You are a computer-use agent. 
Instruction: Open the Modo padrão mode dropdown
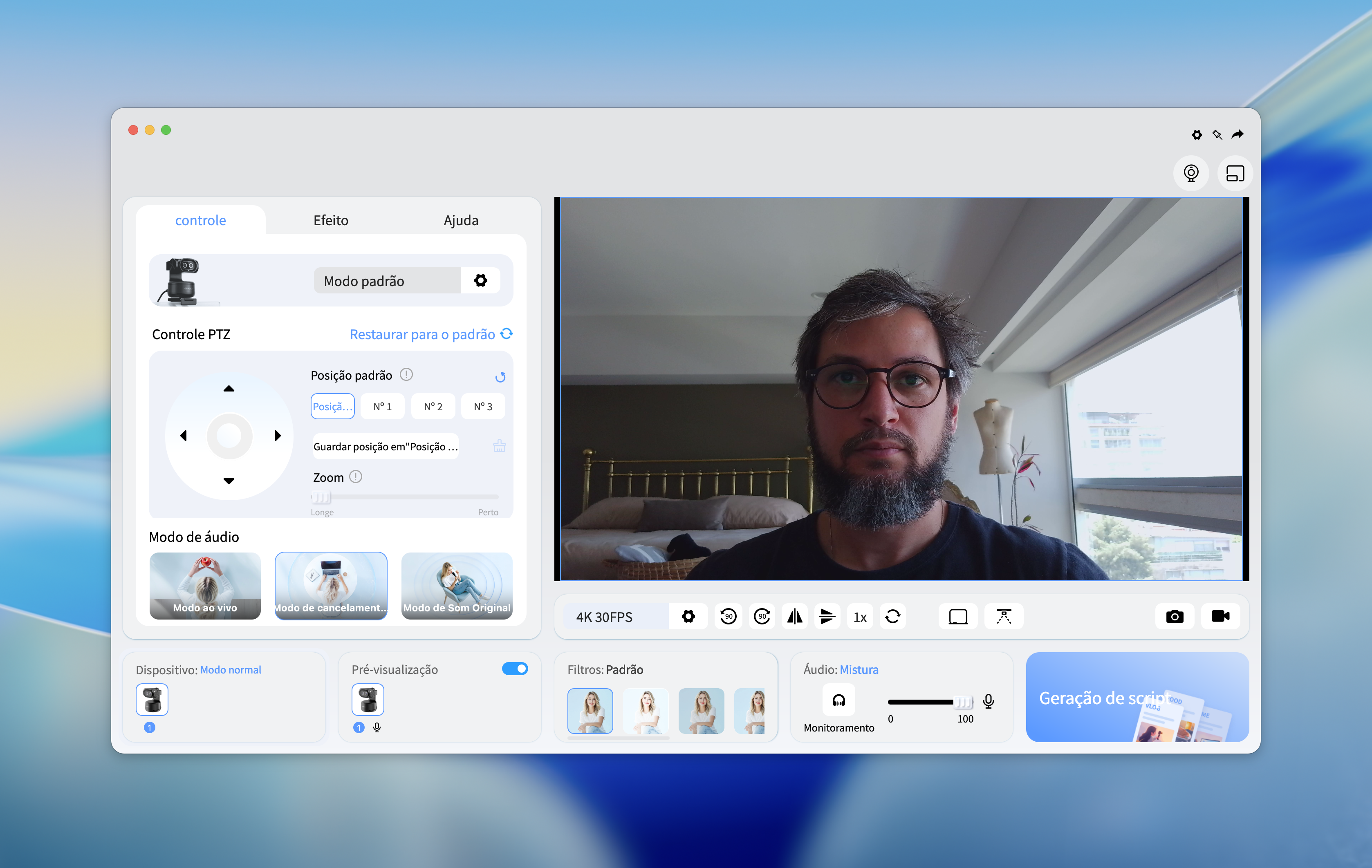[x=388, y=281]
